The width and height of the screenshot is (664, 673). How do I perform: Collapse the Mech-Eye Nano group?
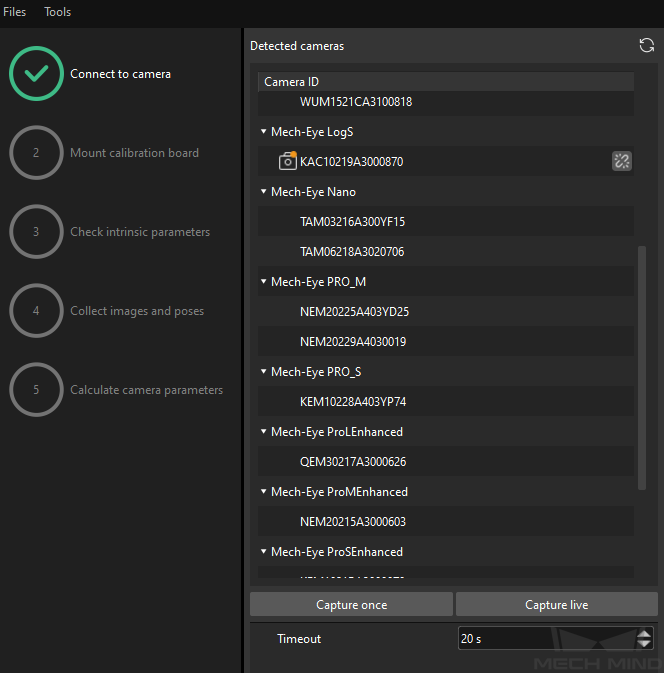tap(264, 191)
